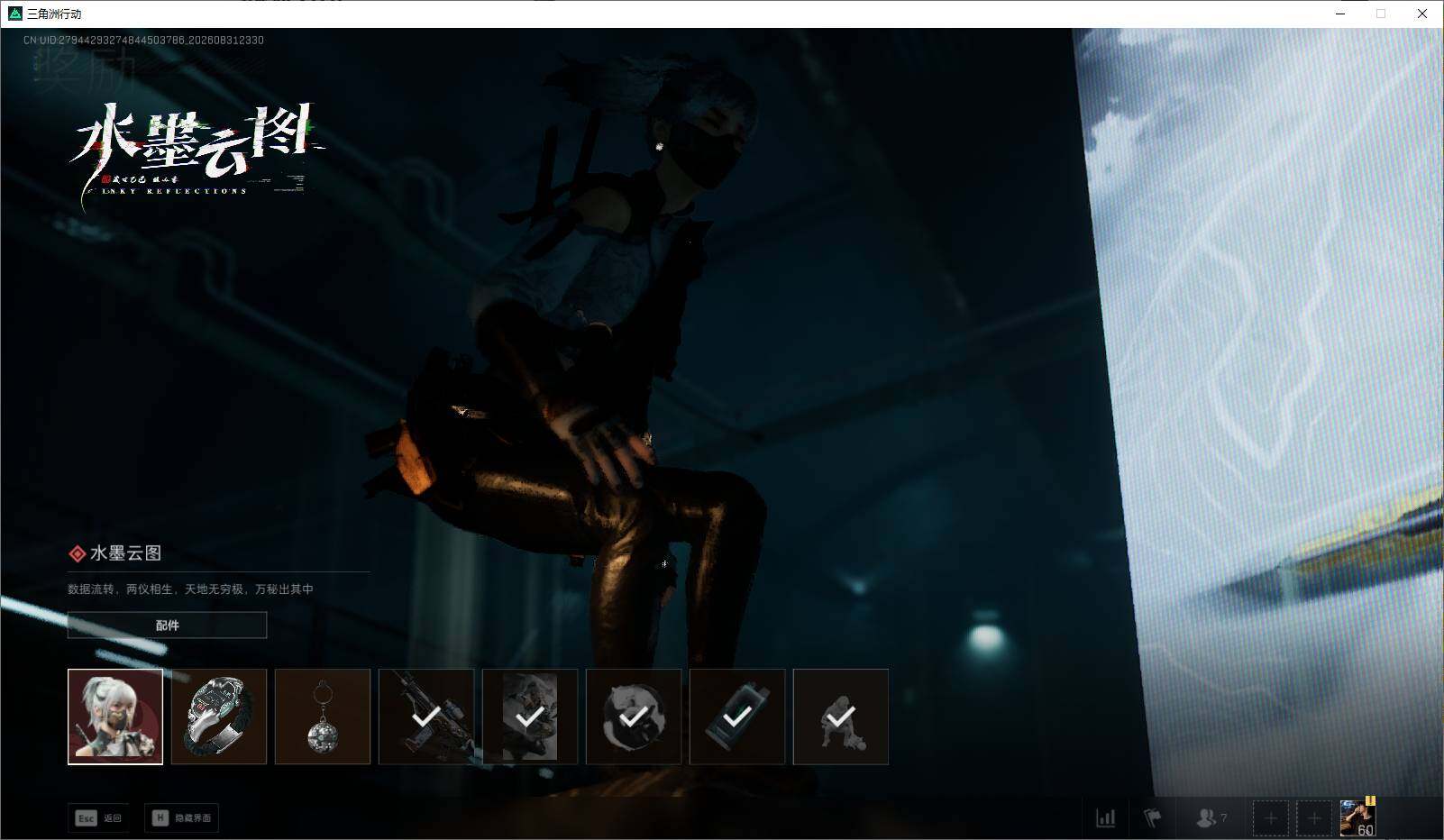This screenshot has height=840, width=1444.
Task: Click the 配件 accessories button
Action: tap(168, 625)
